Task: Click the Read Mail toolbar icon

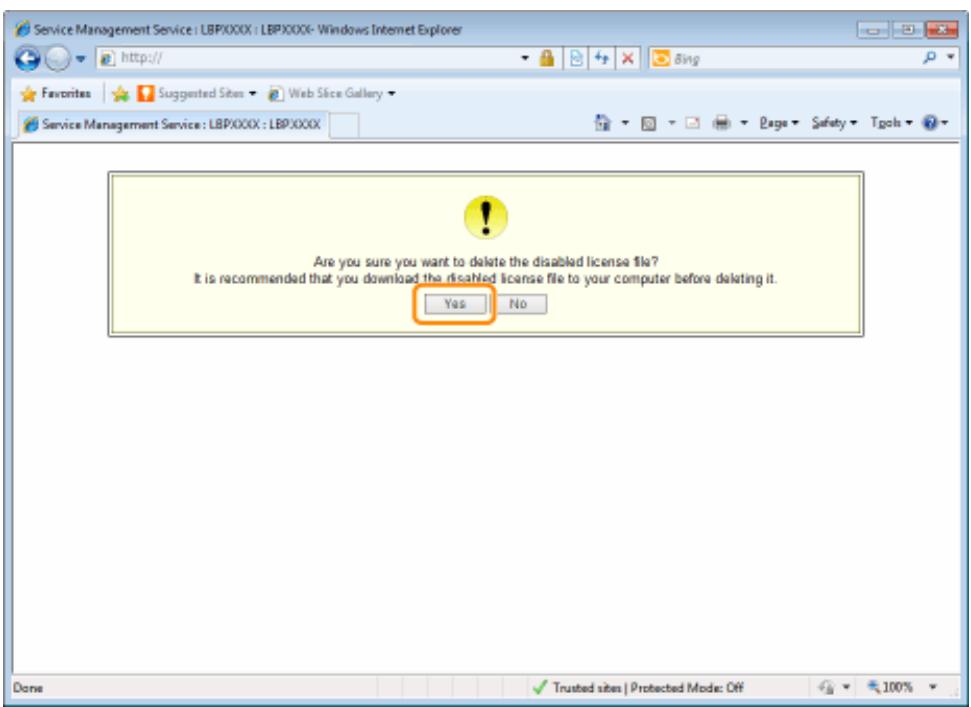Action: (x=692, y=123)
